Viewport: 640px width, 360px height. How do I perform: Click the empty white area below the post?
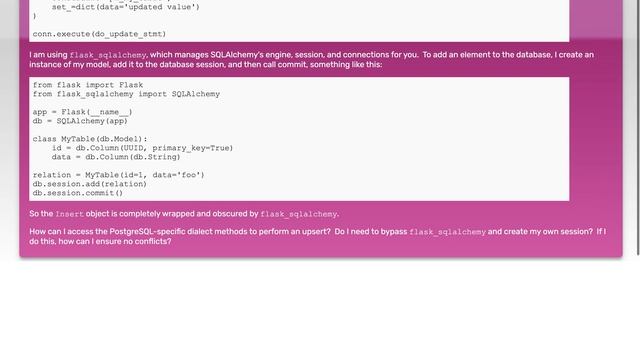(x=320, y=310)
